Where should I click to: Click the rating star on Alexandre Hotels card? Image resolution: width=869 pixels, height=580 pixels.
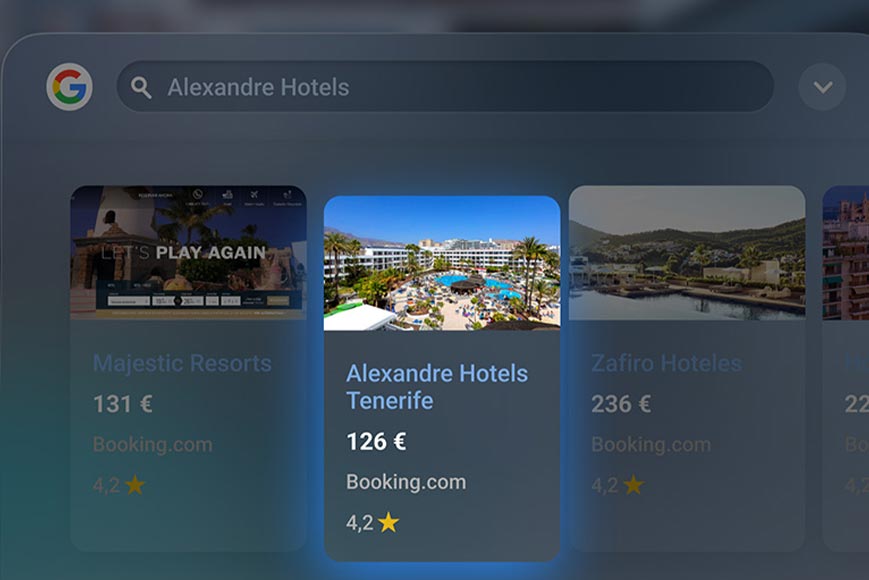[x=389, y=522]
